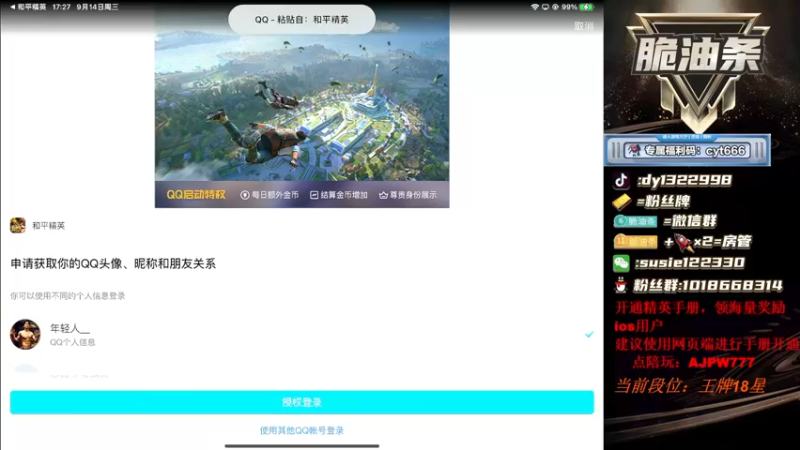Click the :susie122330 WeChat ID text

pyautogui.click(x=690, y=263)
